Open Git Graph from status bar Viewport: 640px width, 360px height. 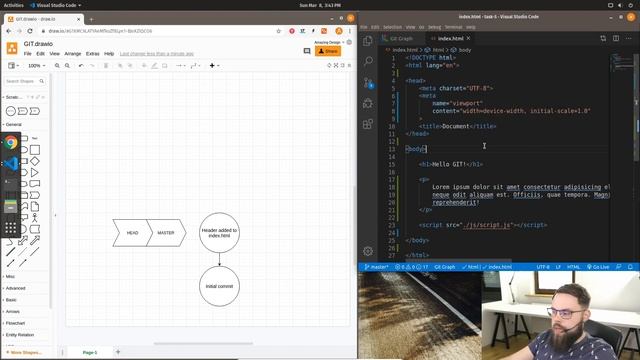444,267
